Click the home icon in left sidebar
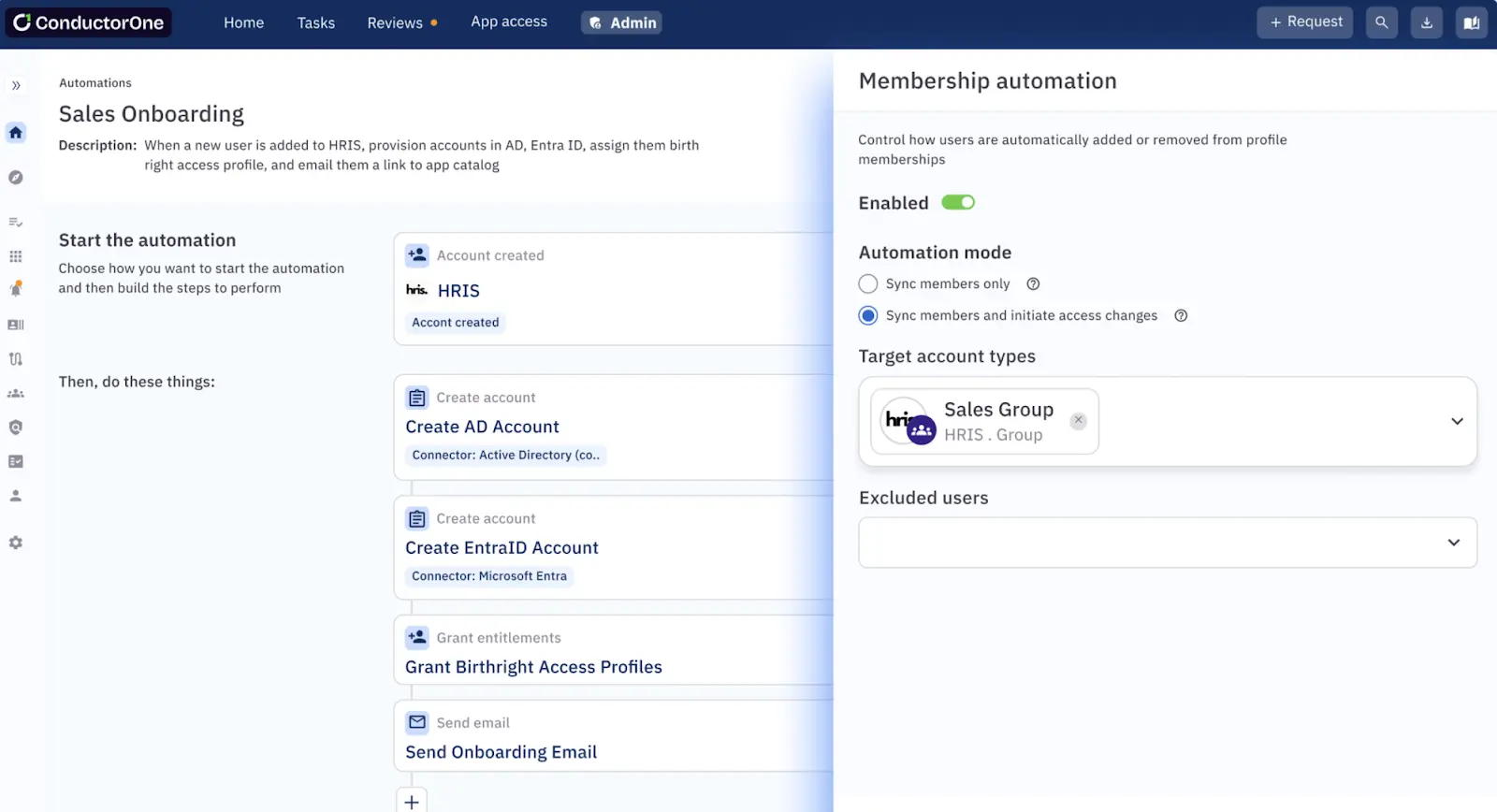The image size is (1497, 812). (x=16, y=133)
